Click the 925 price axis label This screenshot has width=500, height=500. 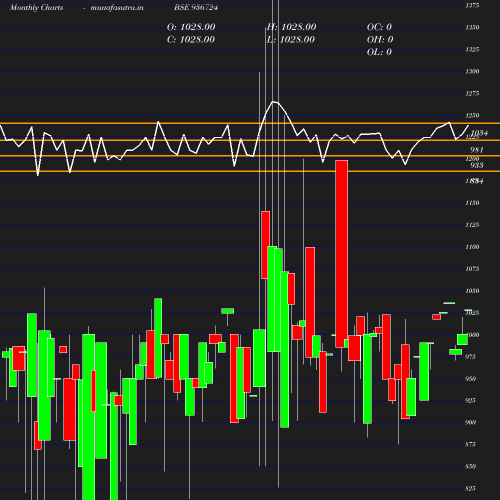(x=470, y=400)
